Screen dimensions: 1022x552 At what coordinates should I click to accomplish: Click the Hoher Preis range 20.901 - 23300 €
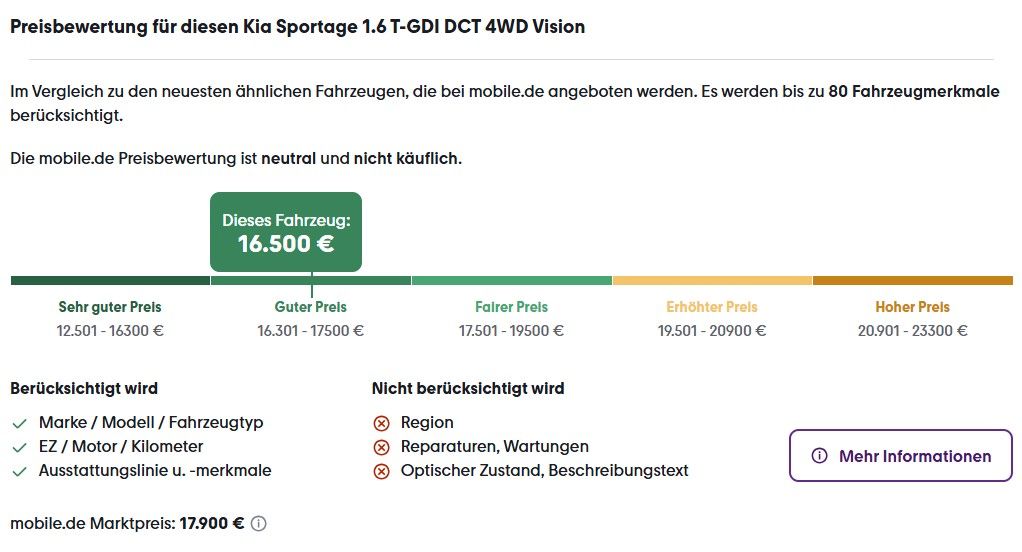coord(912,331)
